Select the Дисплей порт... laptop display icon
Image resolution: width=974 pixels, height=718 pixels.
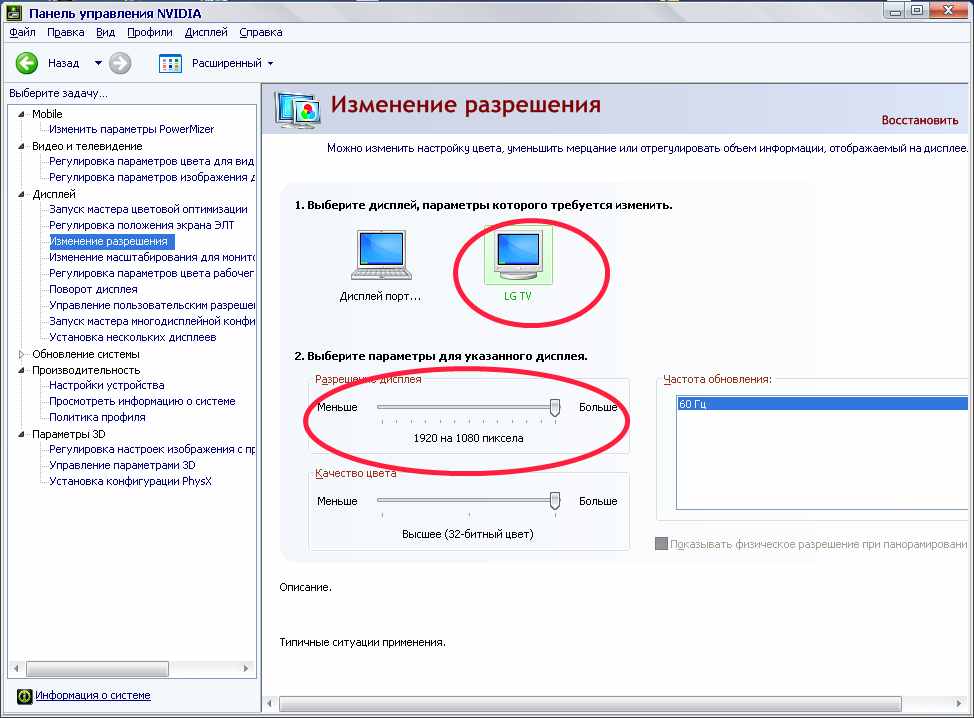tap(381, 255)
